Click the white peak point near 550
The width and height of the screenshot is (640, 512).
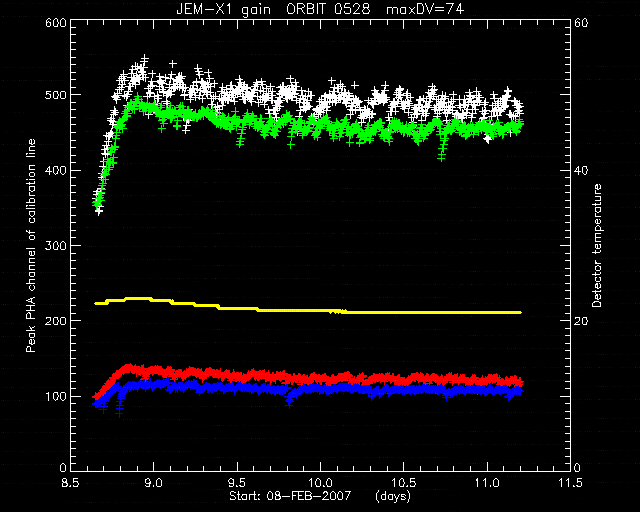click(x=144, y=60)
